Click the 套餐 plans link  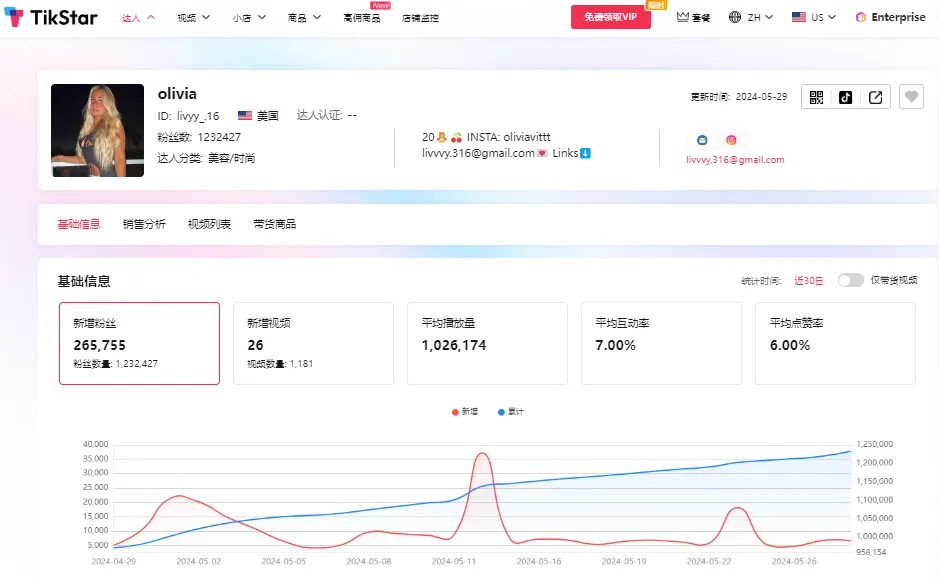pyautogui.click(x=701, y=17)
